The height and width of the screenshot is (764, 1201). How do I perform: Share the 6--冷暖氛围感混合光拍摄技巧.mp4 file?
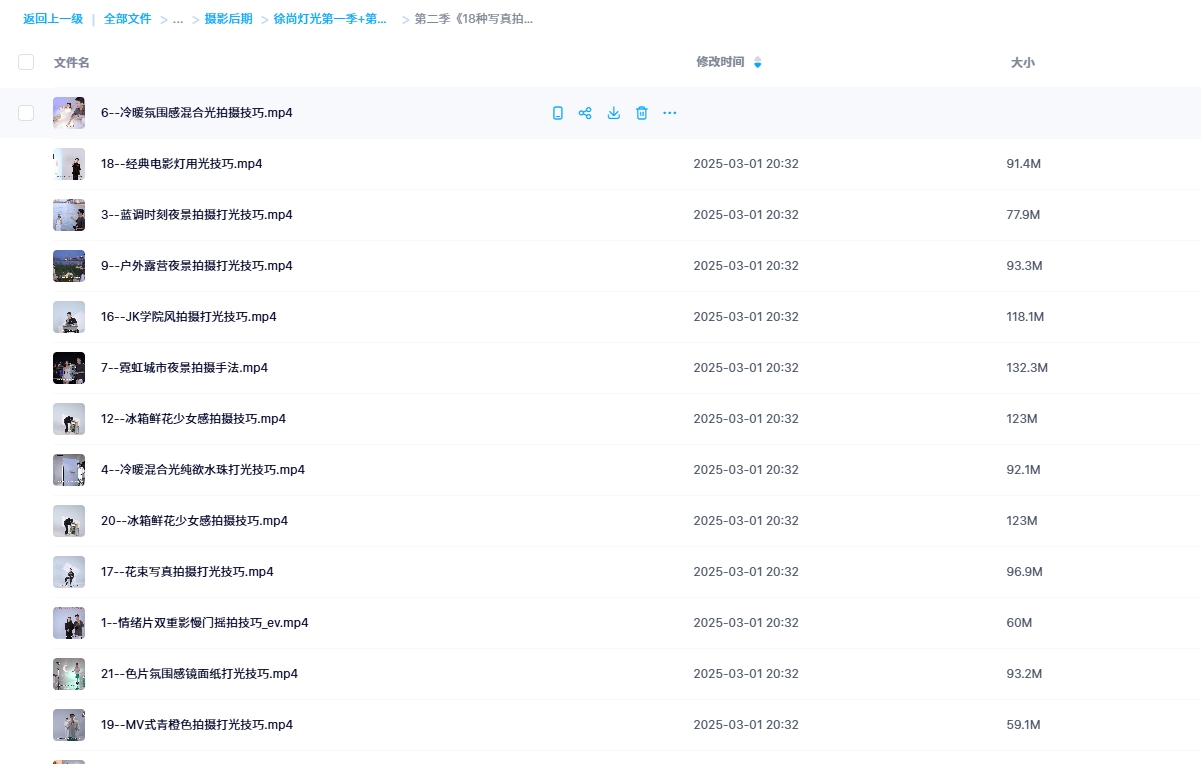click(x=586, y=113)
